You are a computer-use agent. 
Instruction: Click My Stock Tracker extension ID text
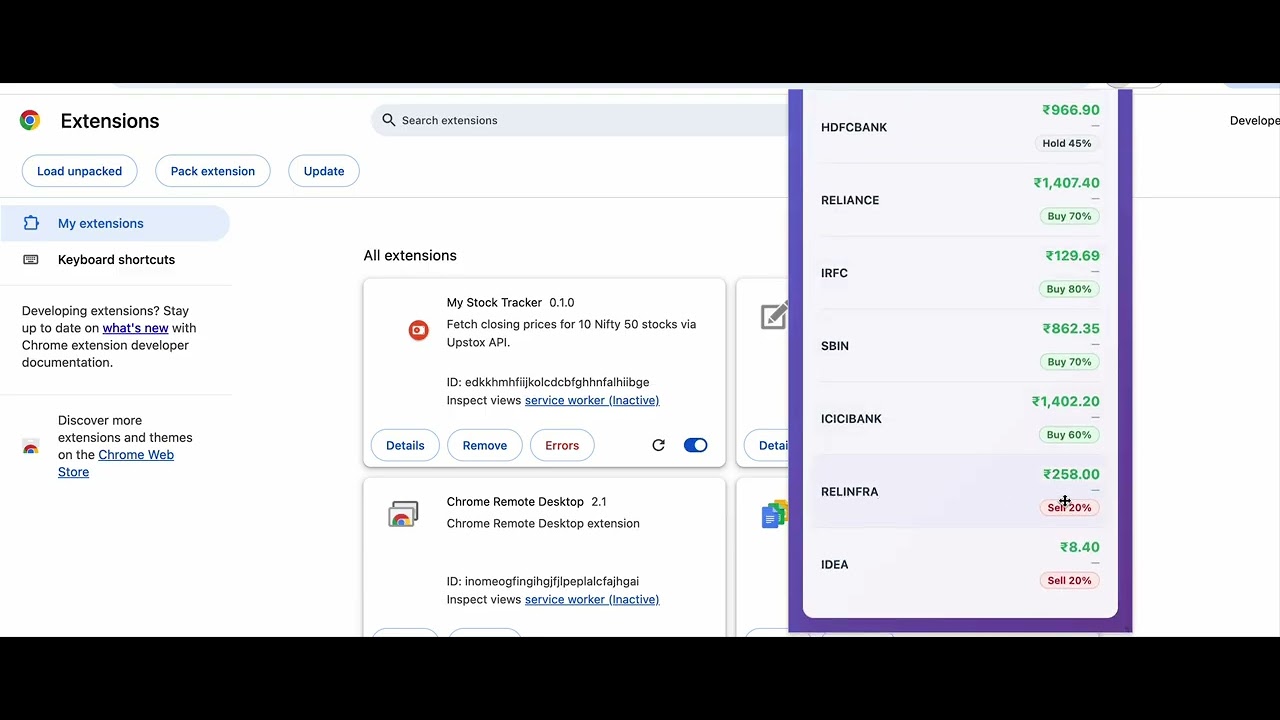click(x=548, y=382)
